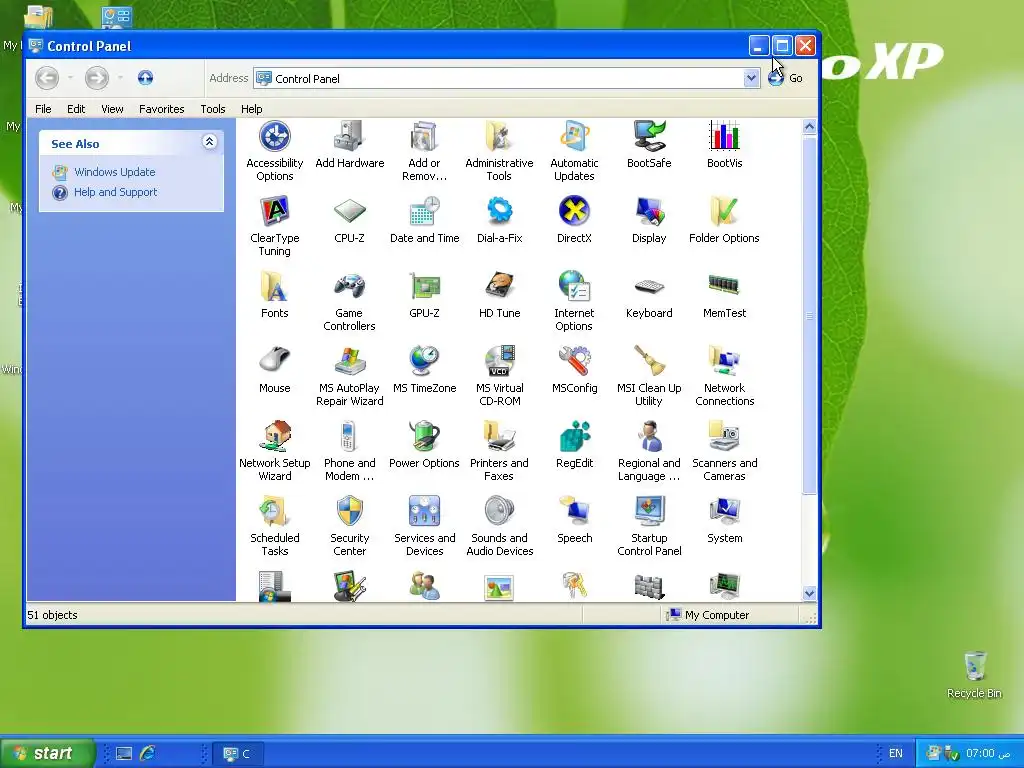Open the Edit menu
Viewport: 1024px width, 768px height.
(x=76, y=109)
